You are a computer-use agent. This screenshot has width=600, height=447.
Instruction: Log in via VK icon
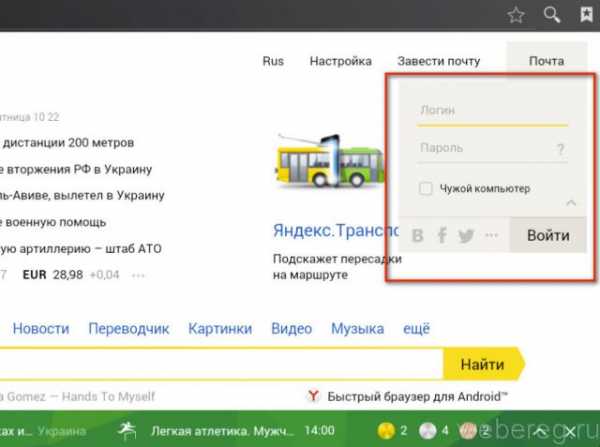418,235
